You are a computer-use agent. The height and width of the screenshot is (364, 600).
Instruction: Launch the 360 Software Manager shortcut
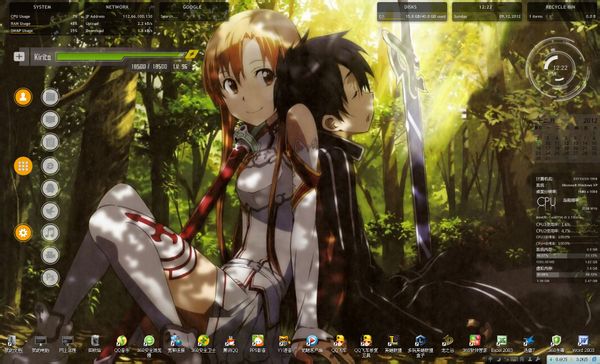click(474, 344)
